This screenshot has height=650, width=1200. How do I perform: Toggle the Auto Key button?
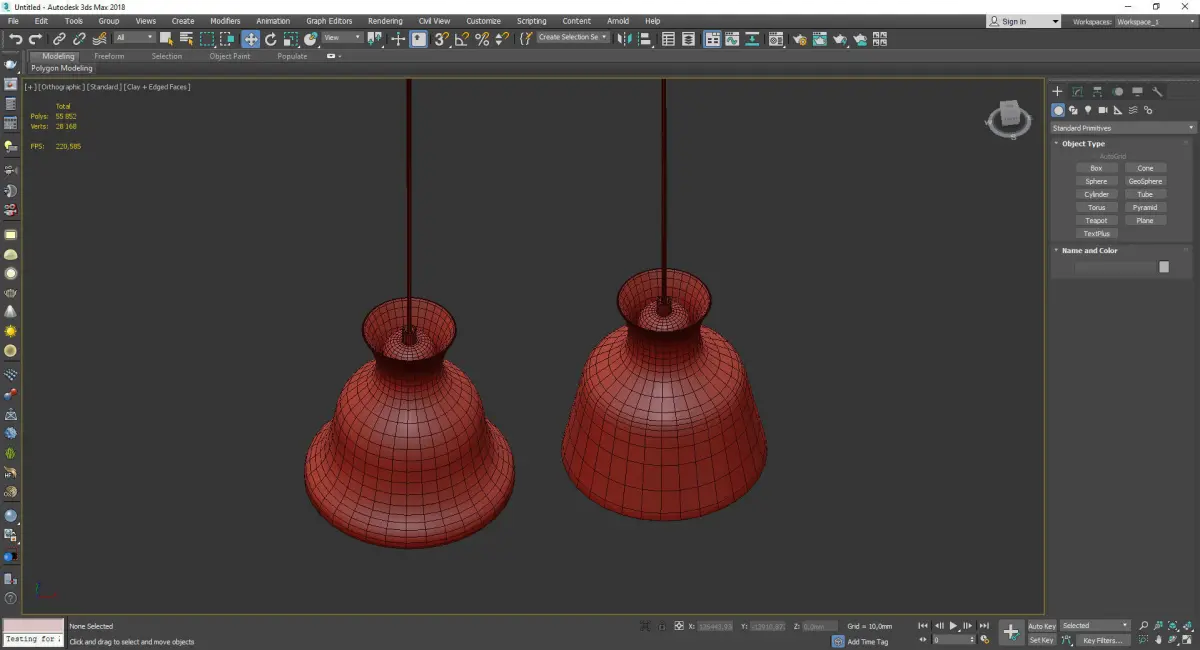click(1041, 626)
